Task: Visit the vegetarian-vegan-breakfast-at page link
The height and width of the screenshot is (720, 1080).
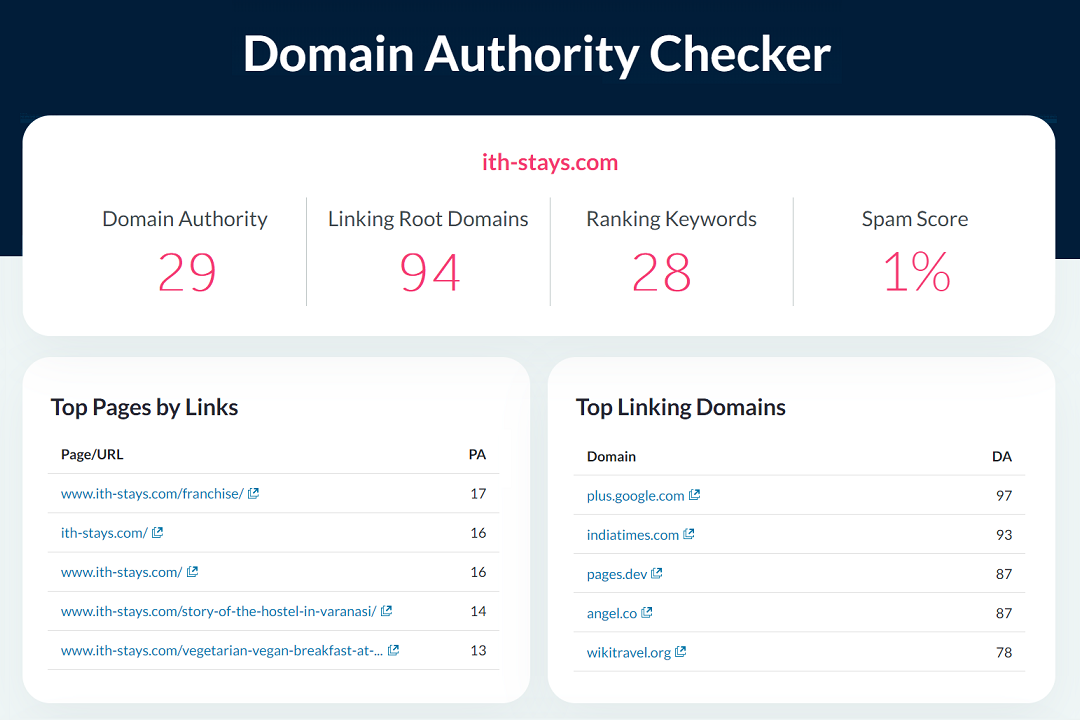Action: [x=222, y=650]
